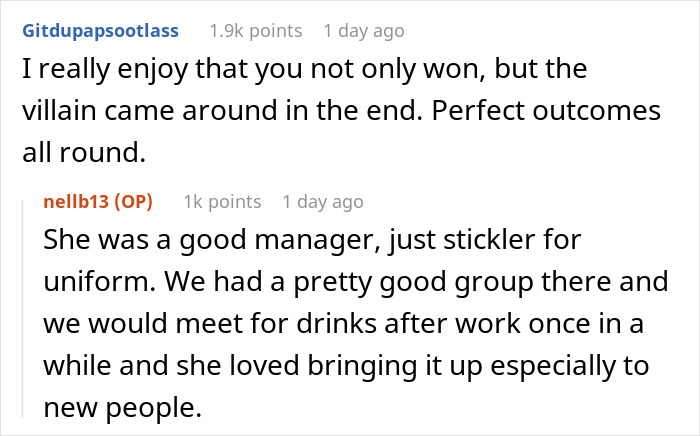Click the comment text starting 'I really enjoy'
This screenshot has width=700, height=436.
point(342,111)
